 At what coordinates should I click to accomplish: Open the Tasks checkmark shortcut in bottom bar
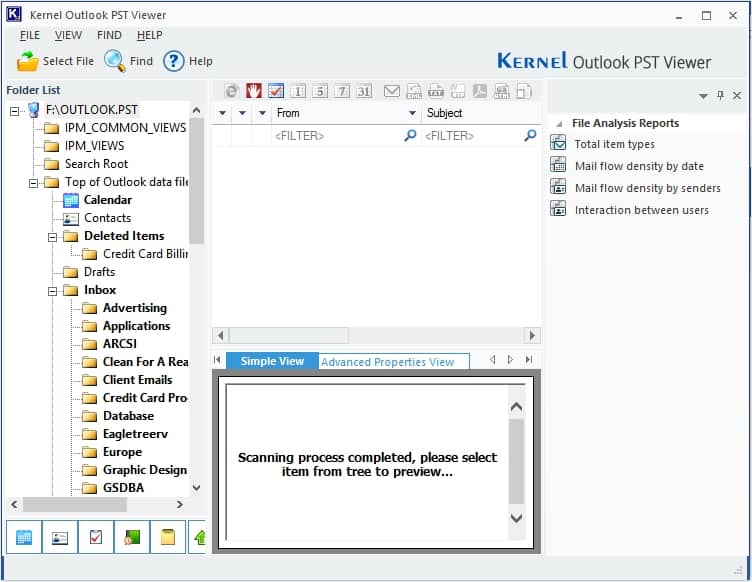pos(96,537)
